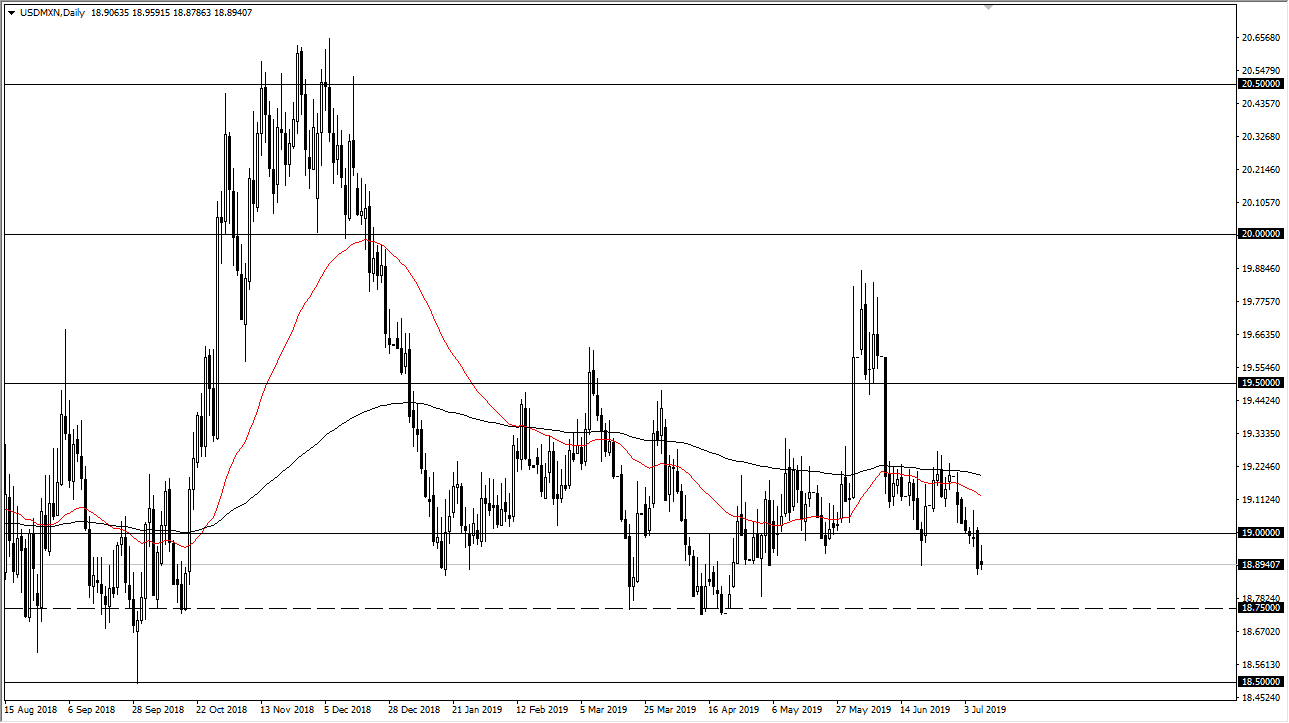Click the 19.00000 support level label
Viewport: 1289px width, 723px height.
point(1260,531)
